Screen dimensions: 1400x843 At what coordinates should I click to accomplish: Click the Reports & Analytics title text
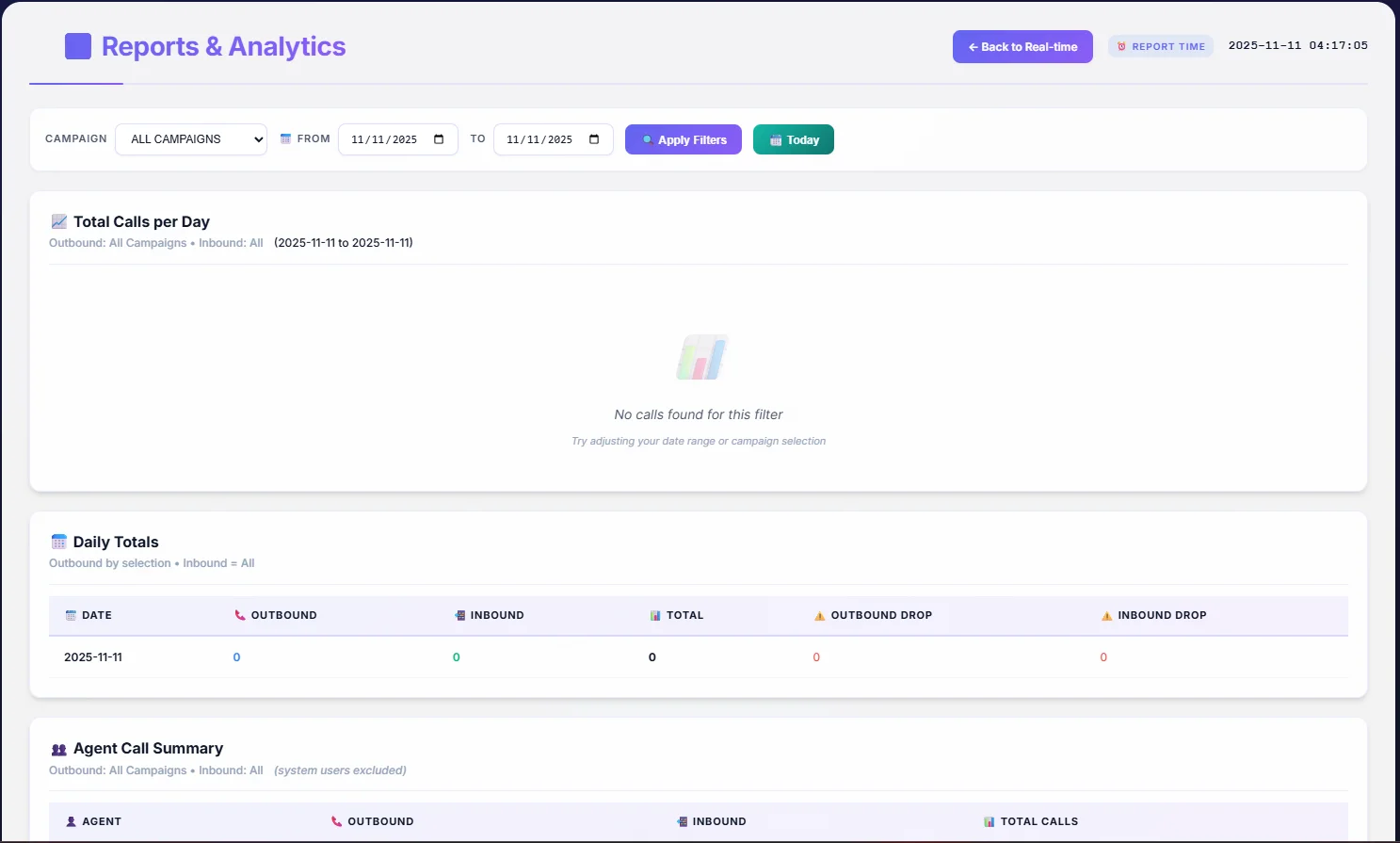point(223,46)
